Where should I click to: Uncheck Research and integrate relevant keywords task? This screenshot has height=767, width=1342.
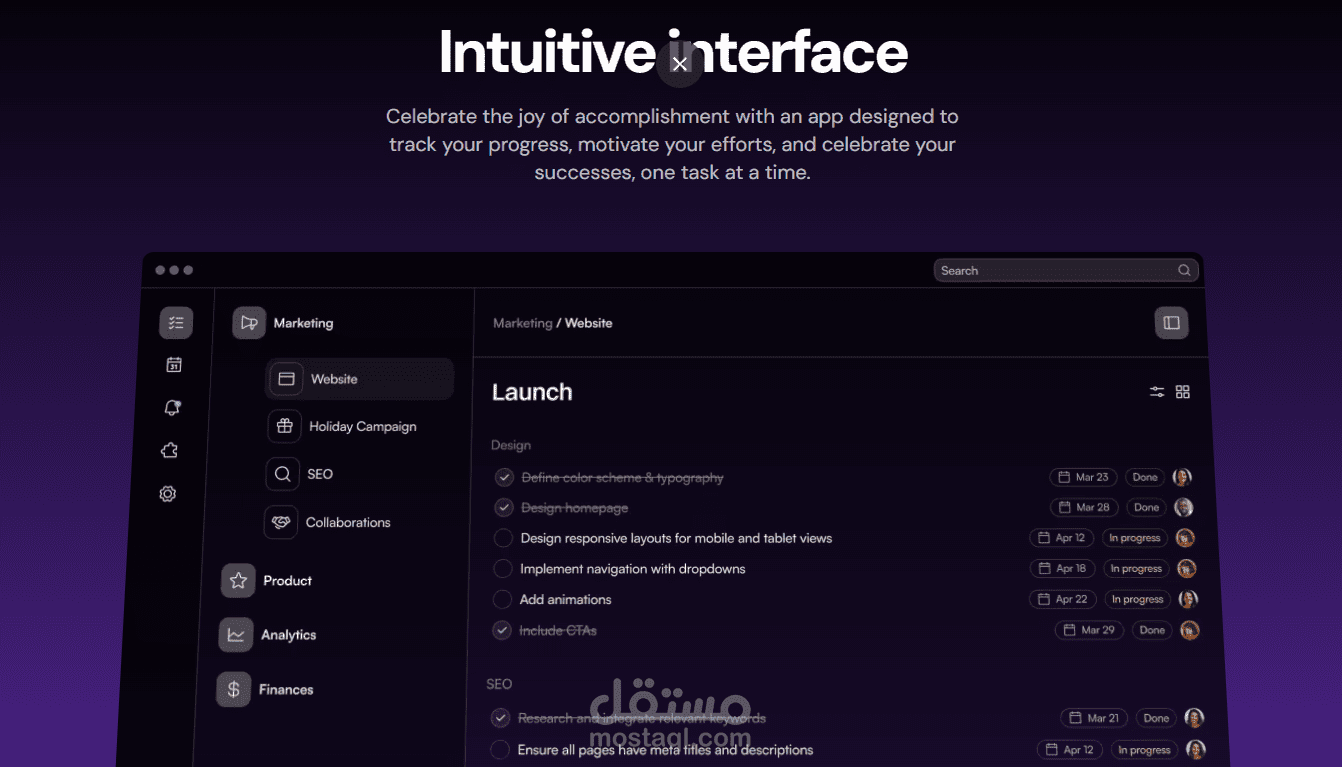point(501,718)
